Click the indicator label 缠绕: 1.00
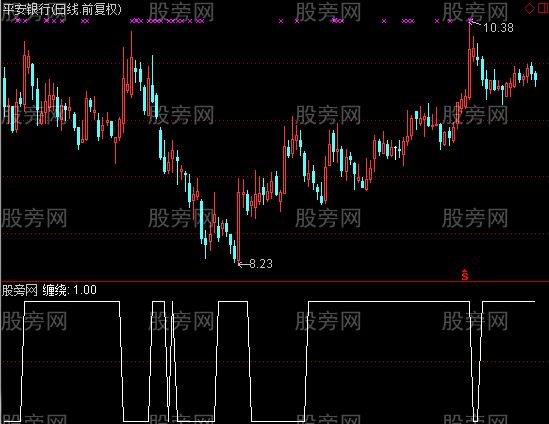This screenshot has height=424, width=549. tap(70, 290)
